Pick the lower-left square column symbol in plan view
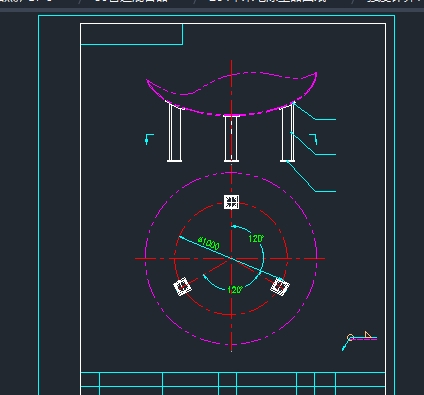424x395 pixels. [x=183, y=286]
